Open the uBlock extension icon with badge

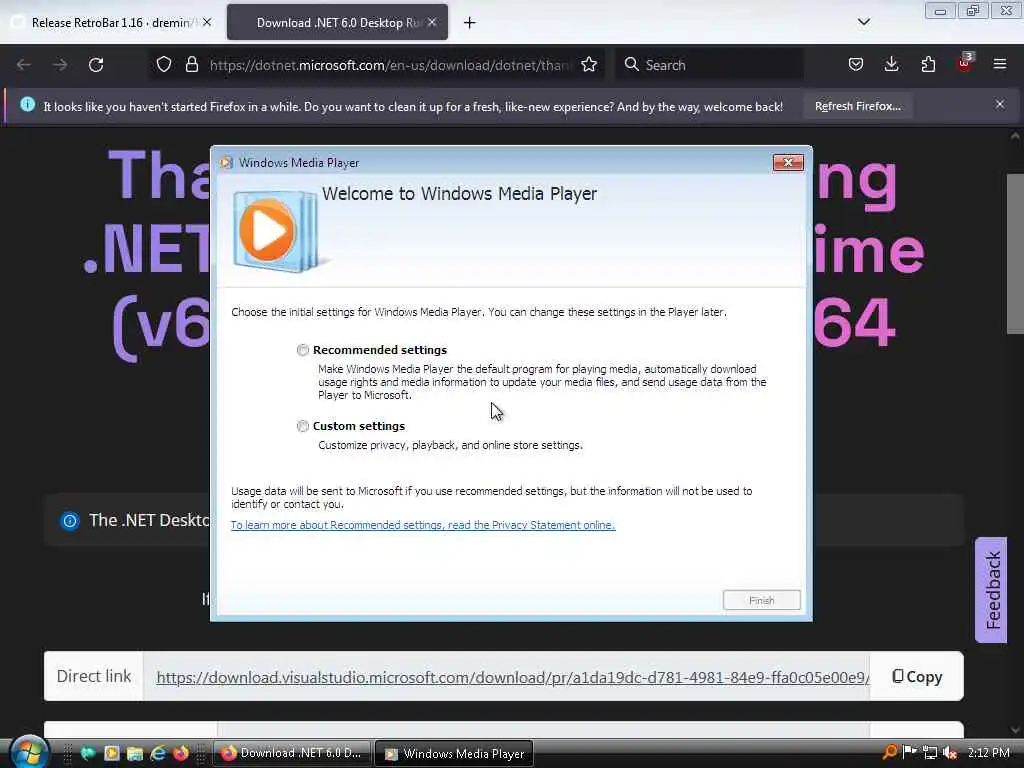point(965,63)
